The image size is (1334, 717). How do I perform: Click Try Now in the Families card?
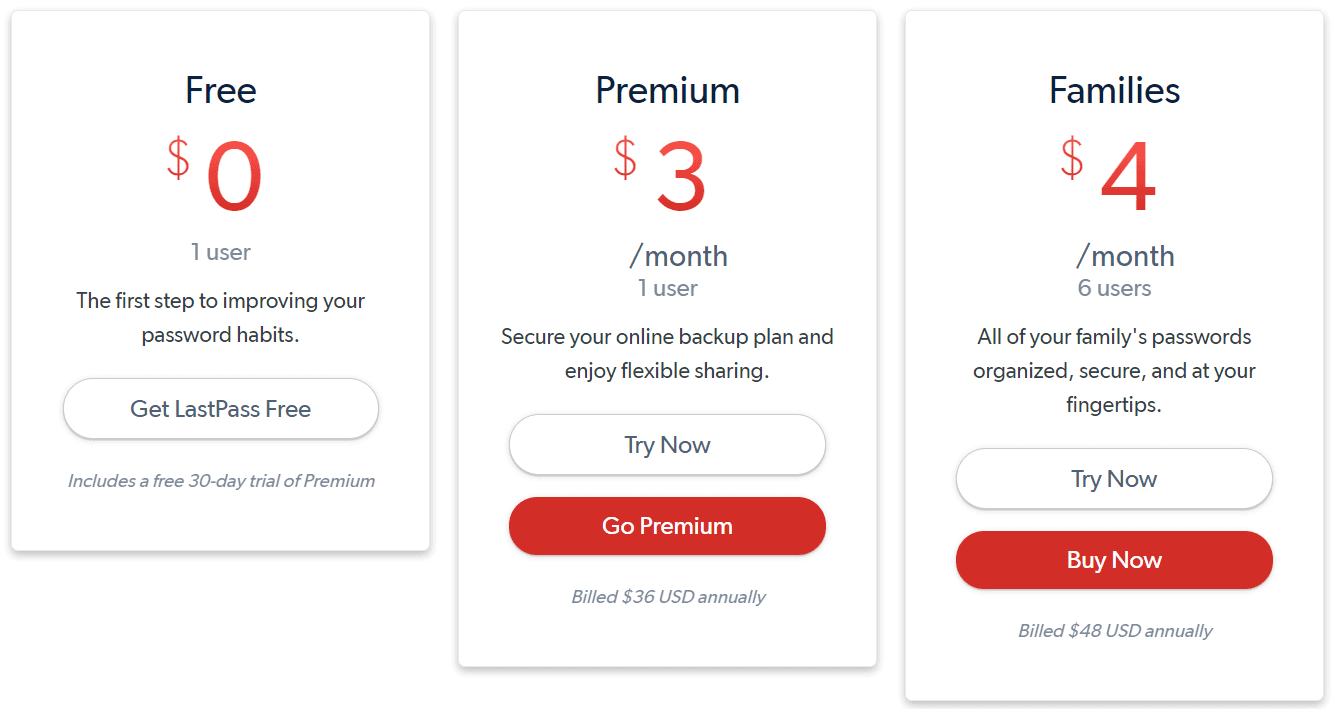(1114, 479)
